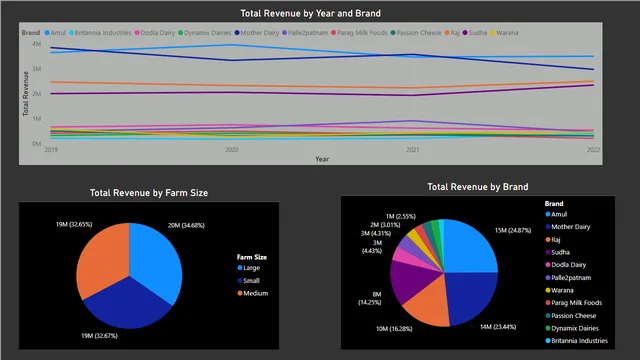Image resolution: width=640 pixels, height=360 pixels.
Task: Click Dodla Dairy in the brand pie legend
Action: click(x=565, y=265)
